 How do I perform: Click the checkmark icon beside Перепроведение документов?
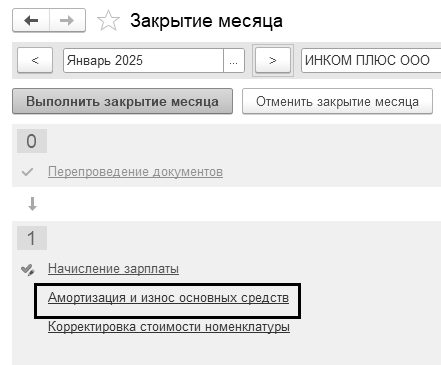tap(27, 172)
